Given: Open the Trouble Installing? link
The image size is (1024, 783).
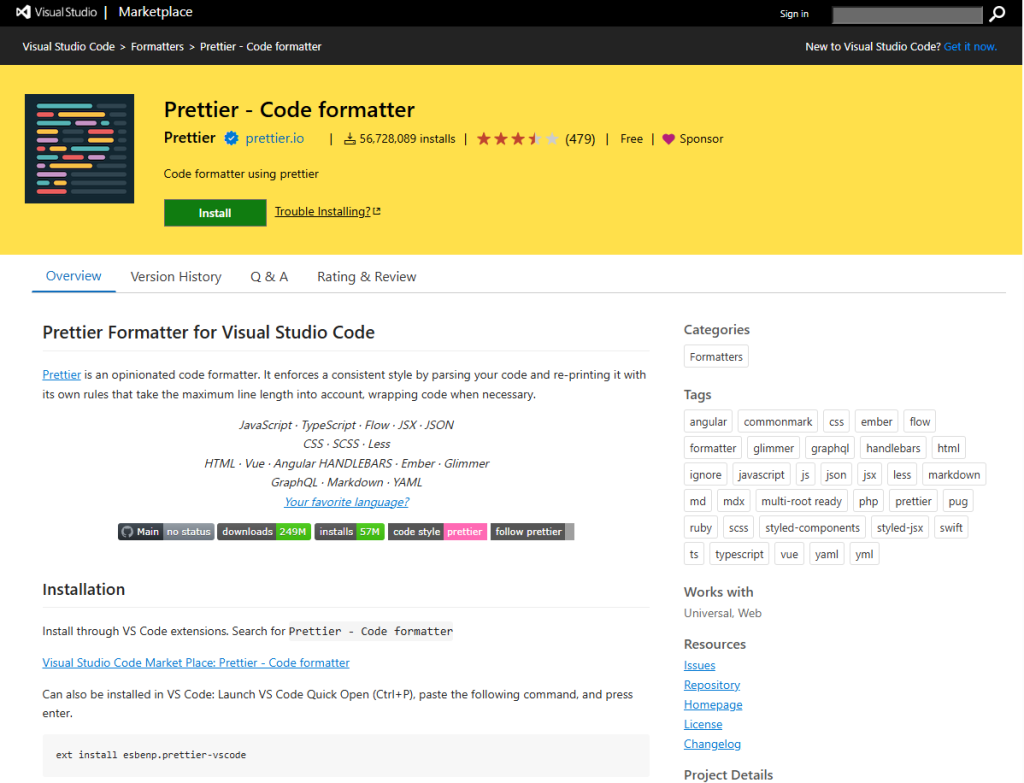Looking at the screenshot, I should coord(327,212).
